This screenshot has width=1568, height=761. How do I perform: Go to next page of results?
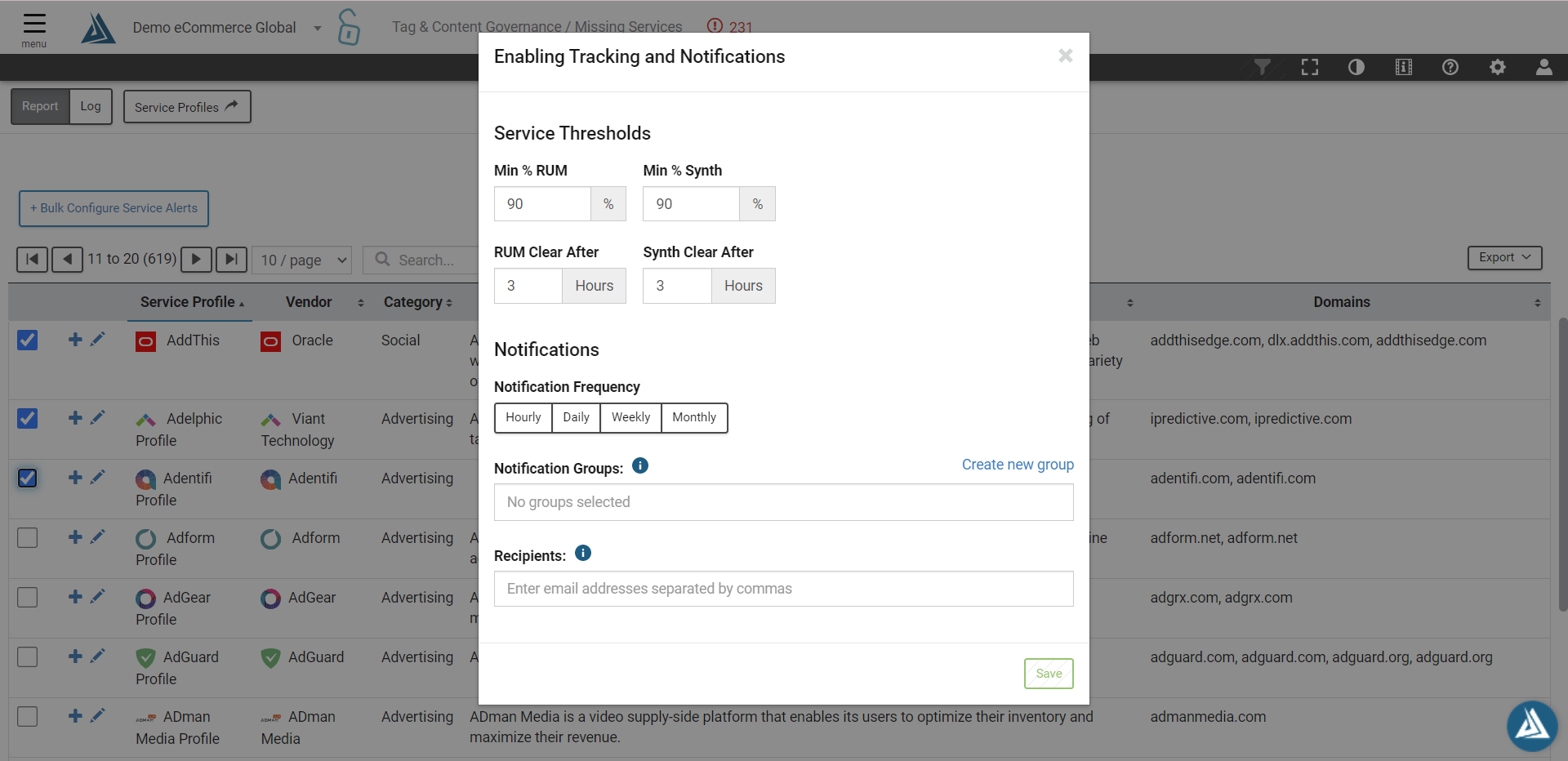pos(196,260)
